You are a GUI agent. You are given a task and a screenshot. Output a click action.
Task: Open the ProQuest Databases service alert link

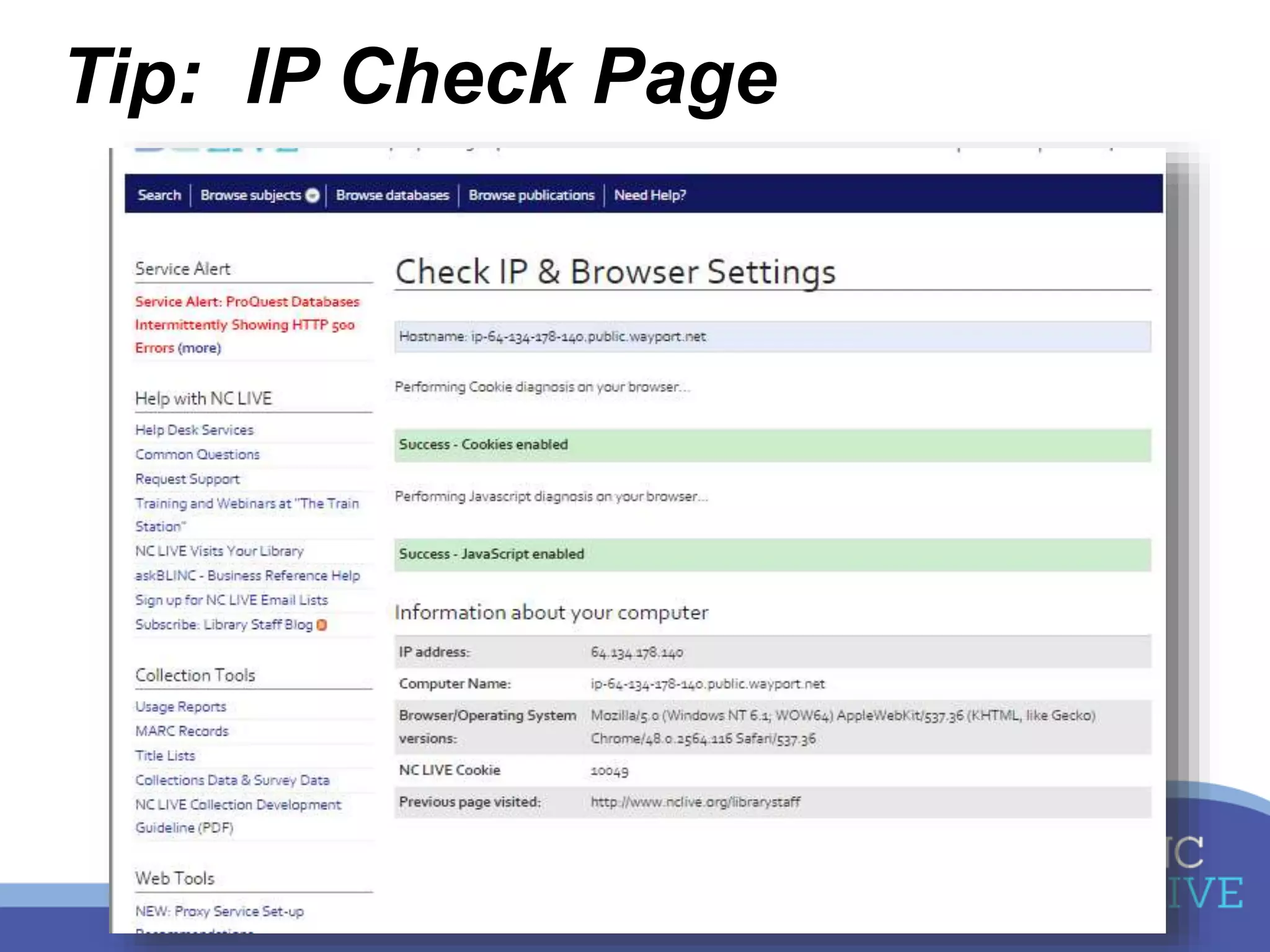(247, 324)
